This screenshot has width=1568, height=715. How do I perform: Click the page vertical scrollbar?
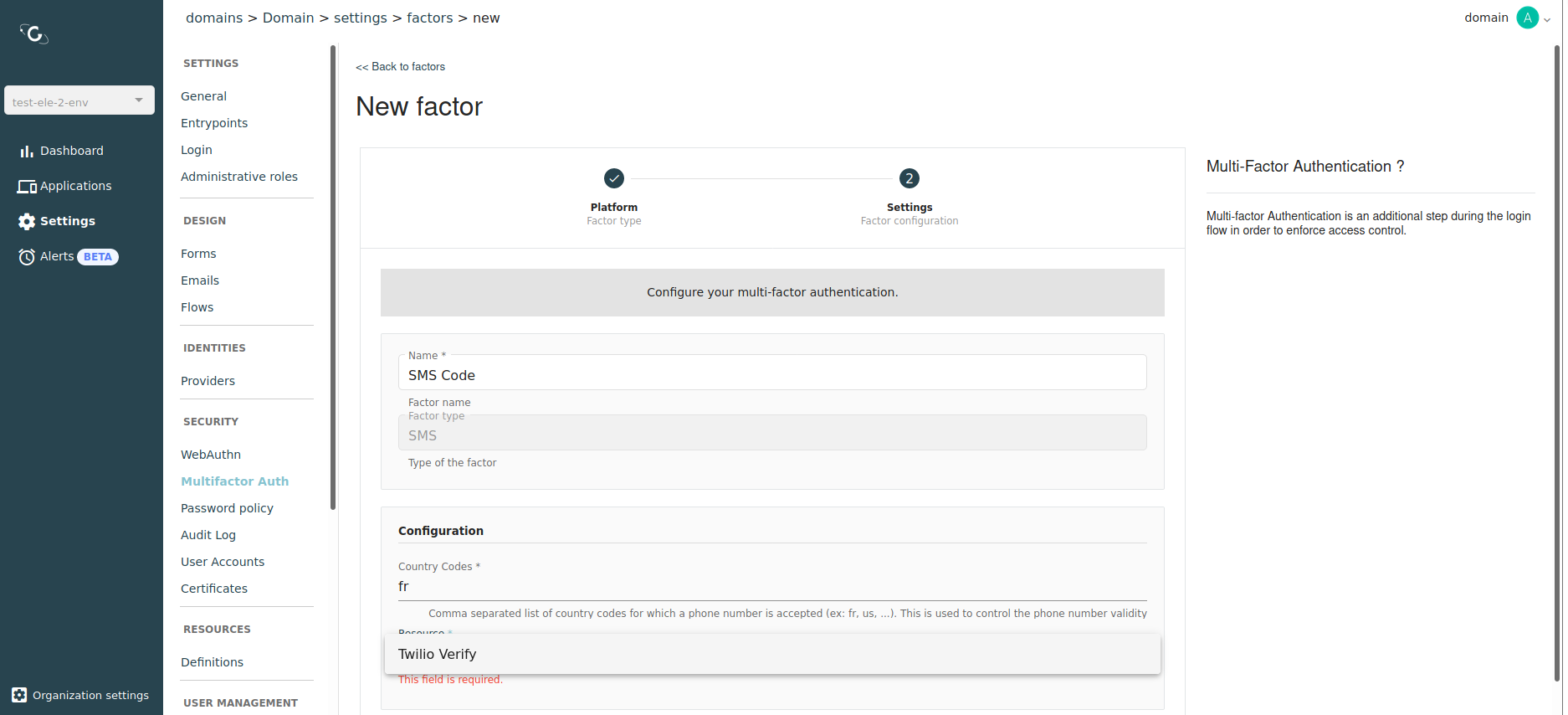tap(1556, 360)
